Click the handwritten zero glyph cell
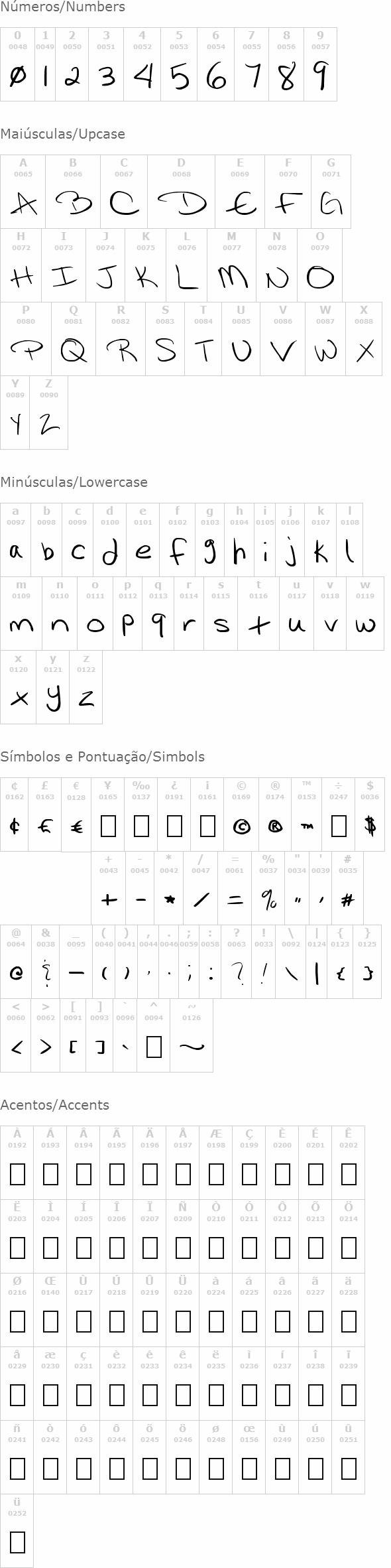391x1568 pixels. [x=17, y=64]
